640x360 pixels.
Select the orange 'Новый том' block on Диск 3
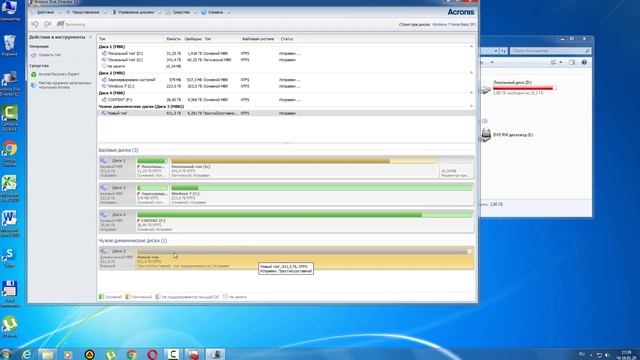point(304,258)
